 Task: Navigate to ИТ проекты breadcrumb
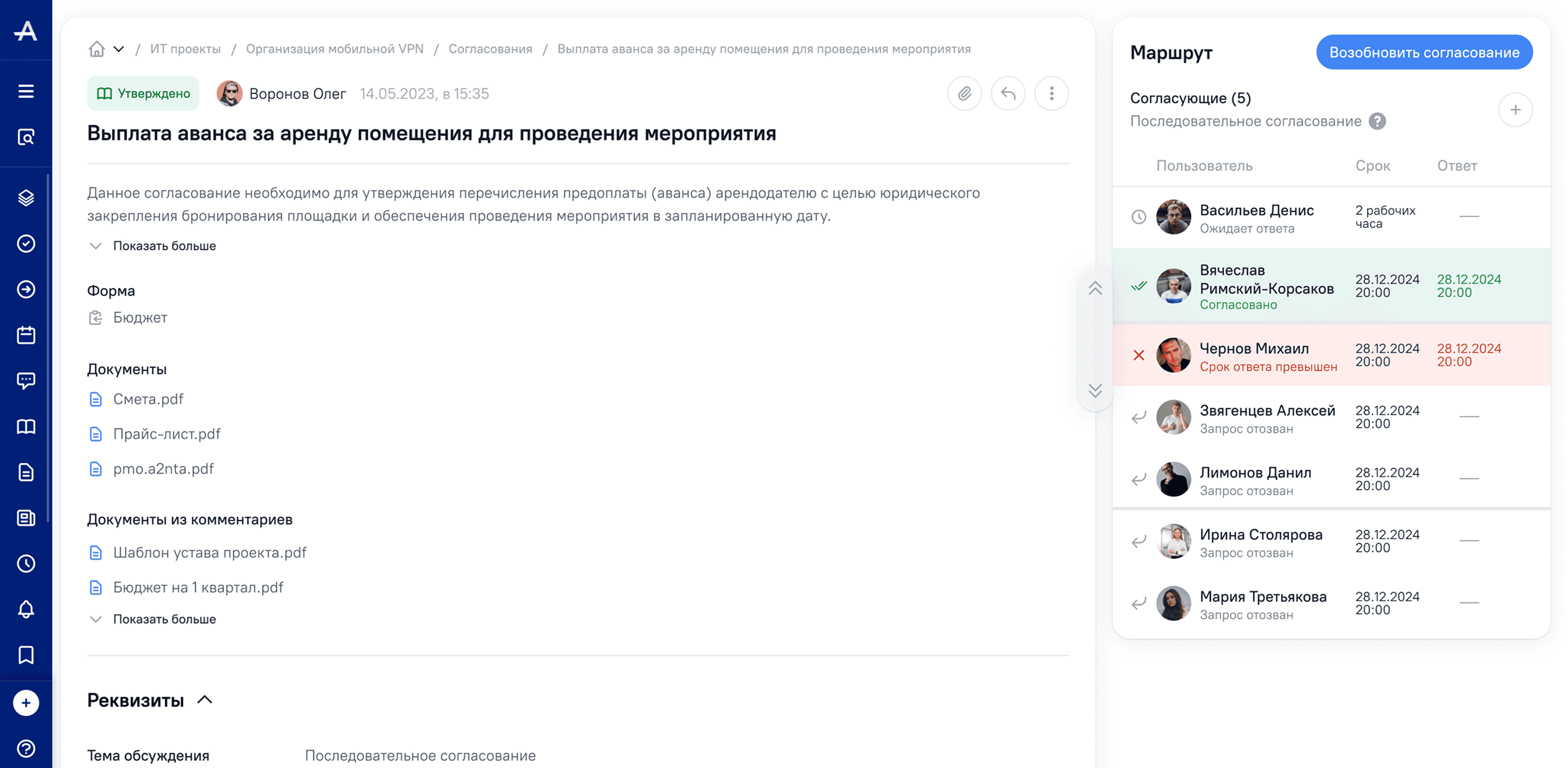(185, 49)
